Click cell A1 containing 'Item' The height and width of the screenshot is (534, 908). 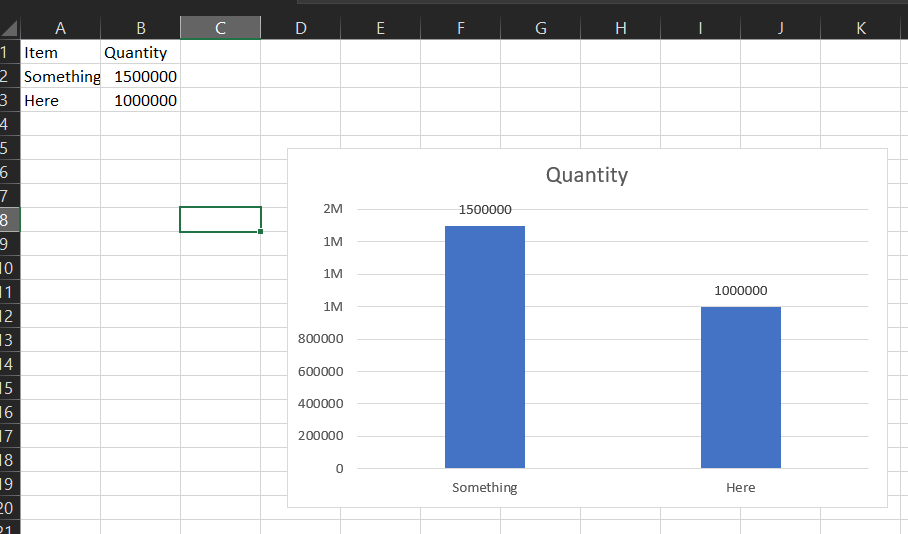60,52
